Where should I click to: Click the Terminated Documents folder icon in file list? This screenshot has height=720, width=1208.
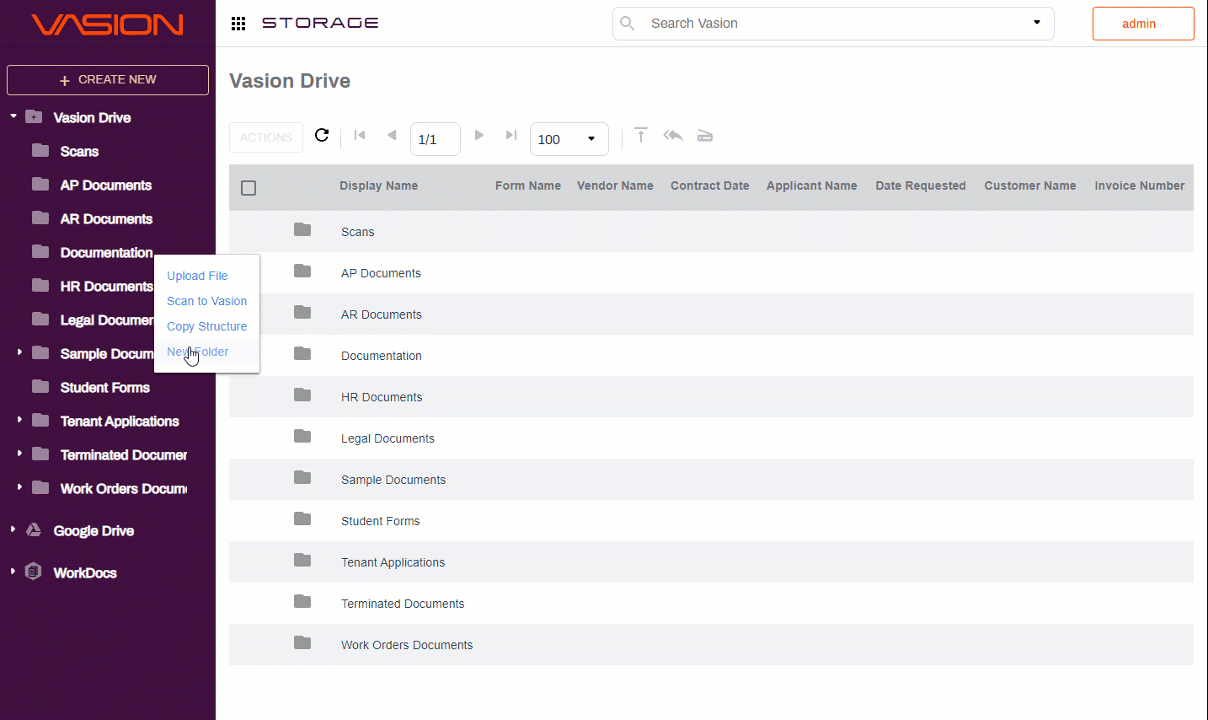302,601
